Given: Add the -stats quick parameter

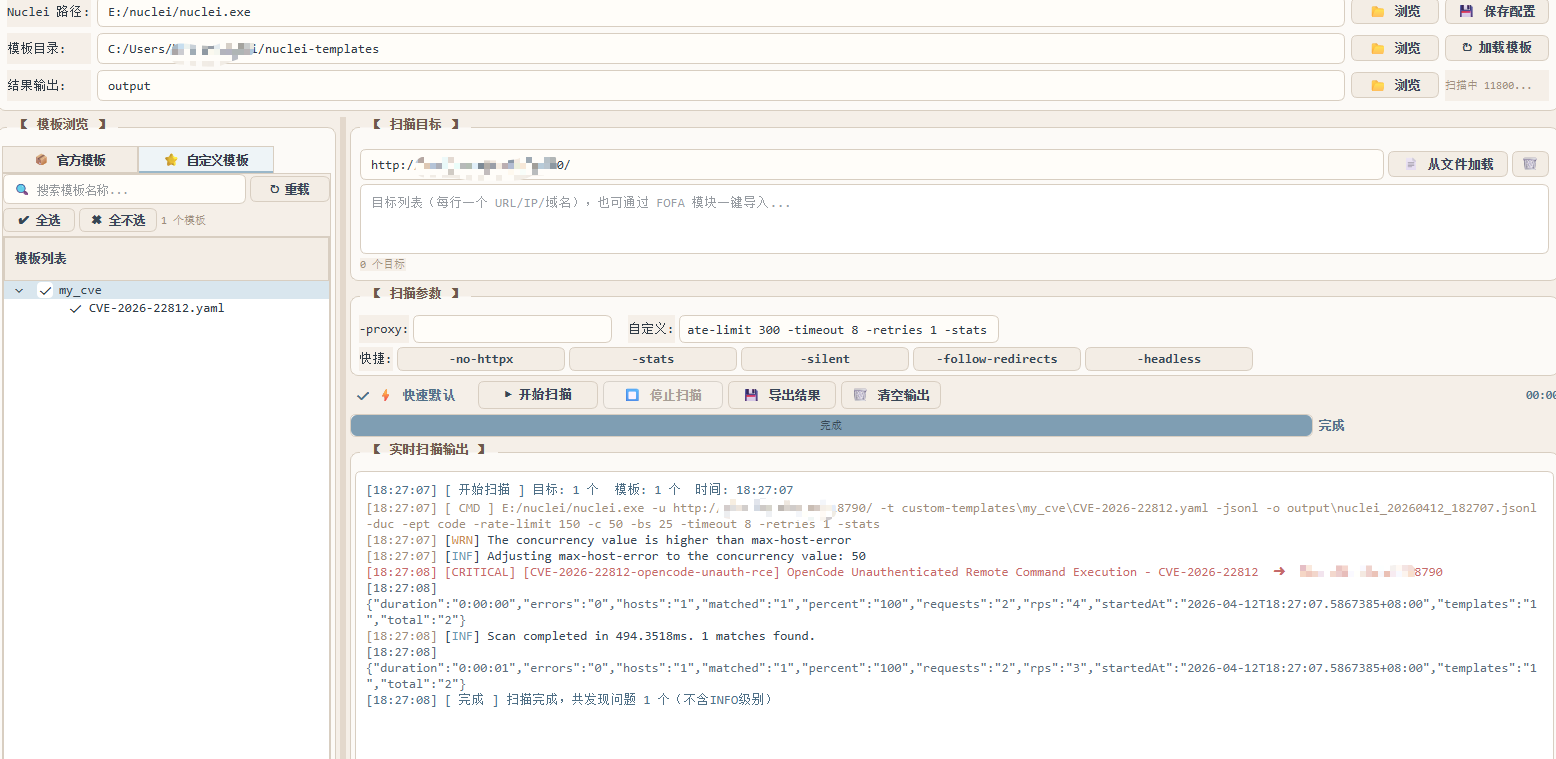Looking at the screenshot, I should [653, 359].
